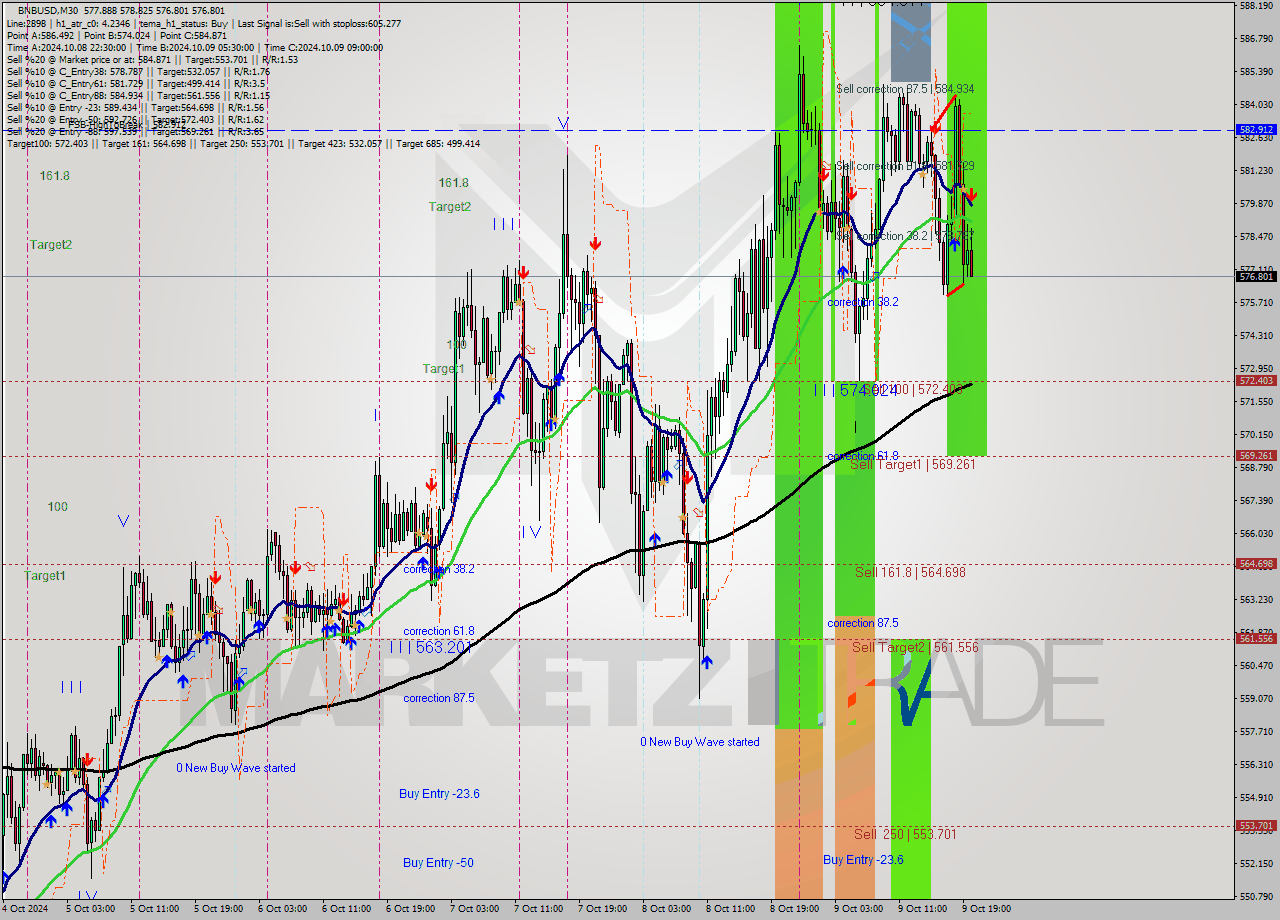Click the '9 Oct 03:00' time axis label
Image resolution: width=1280 pixels, height=920 pixels.
[858, 909]
